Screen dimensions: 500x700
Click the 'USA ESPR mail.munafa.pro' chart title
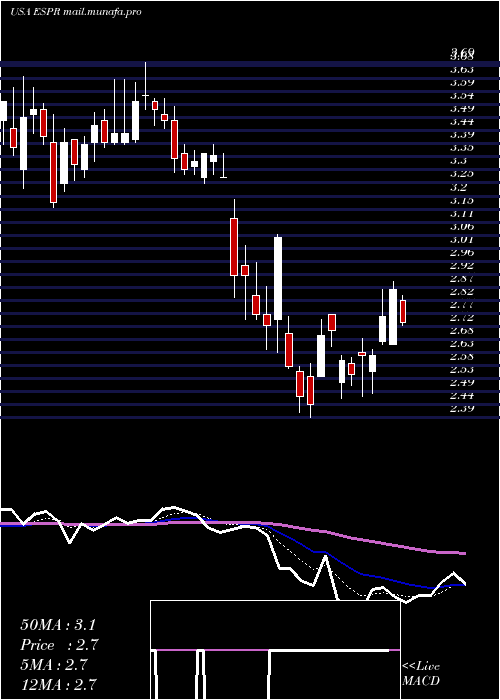[x=75, y=12]
